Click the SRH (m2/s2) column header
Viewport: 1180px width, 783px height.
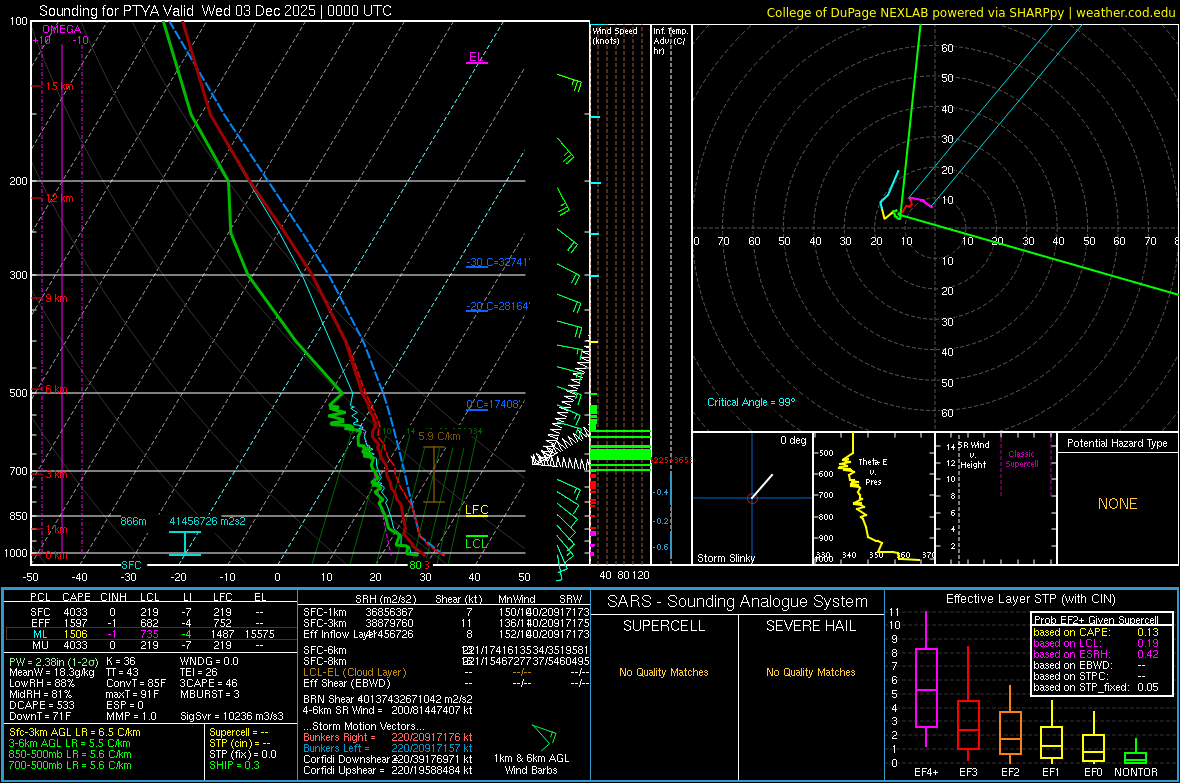385,599
